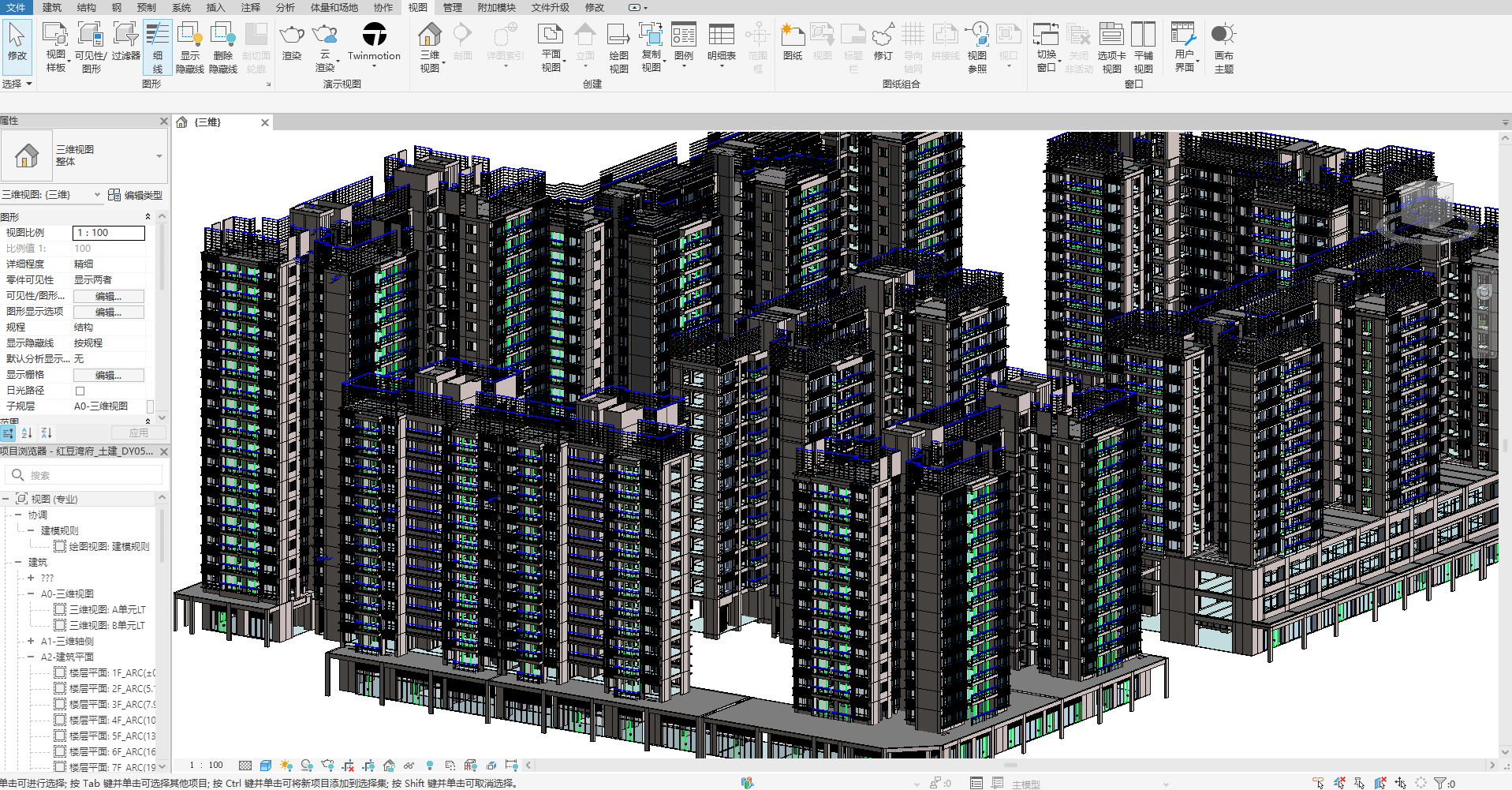Viewport: 1512px width, 790px height.
Task: Click 编辑 button for 可见性/图形 override
Action: pos(108,296)
